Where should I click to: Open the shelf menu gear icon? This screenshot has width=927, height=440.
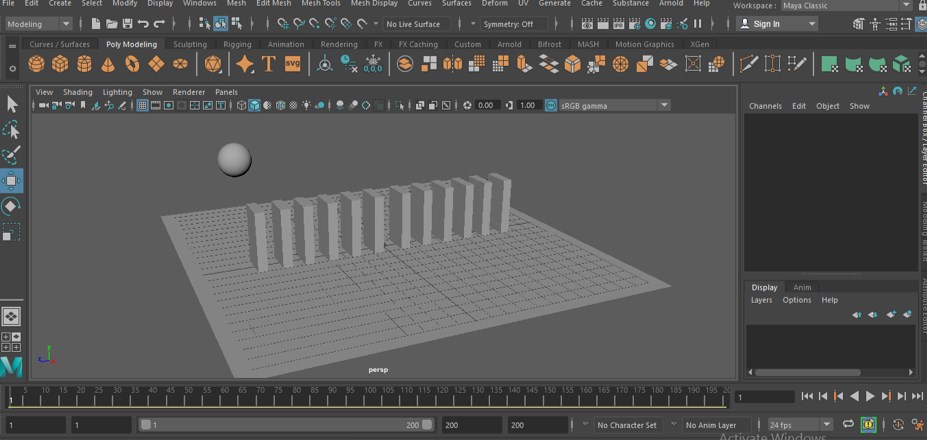[x=12, y=69]
